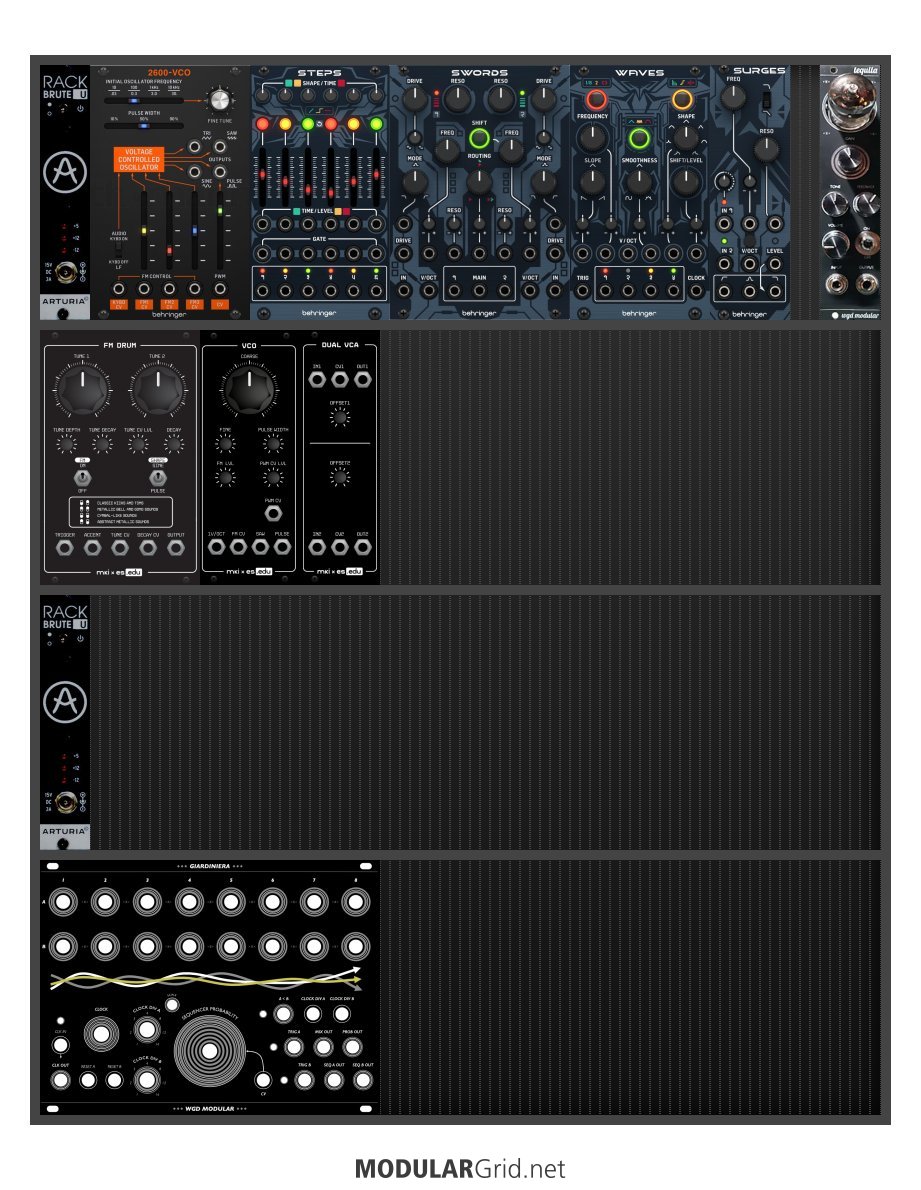Viewport: 921px width, 1190px height.
Task: Flip the Audio/LF keyboard switch on 2600-VCO
Action: [118, 250]
